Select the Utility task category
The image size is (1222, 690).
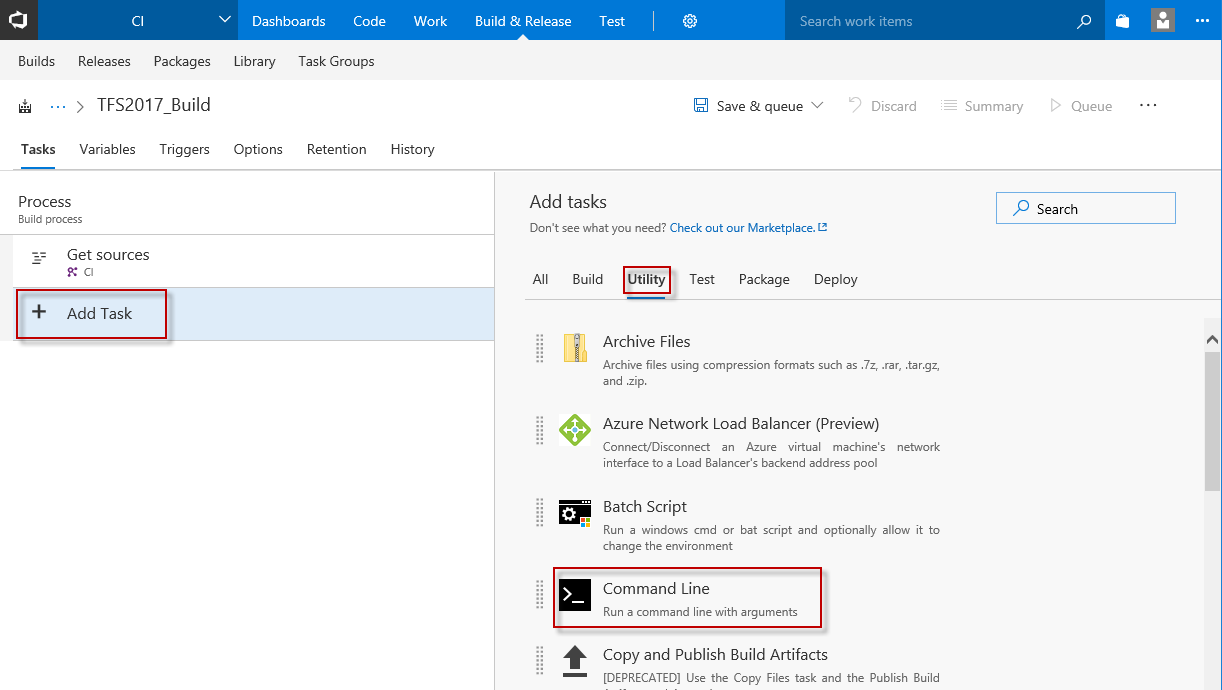646,279
